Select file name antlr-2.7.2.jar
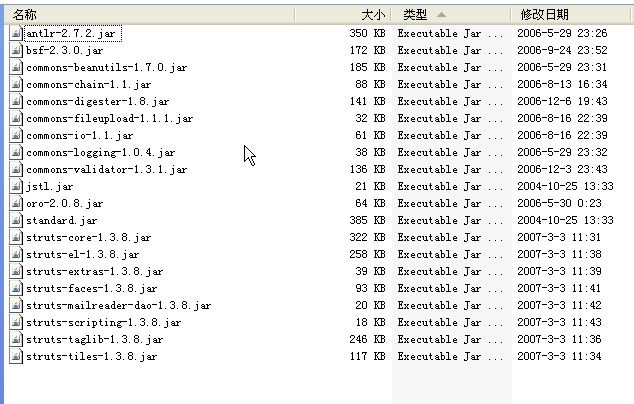 pos(71,34)
